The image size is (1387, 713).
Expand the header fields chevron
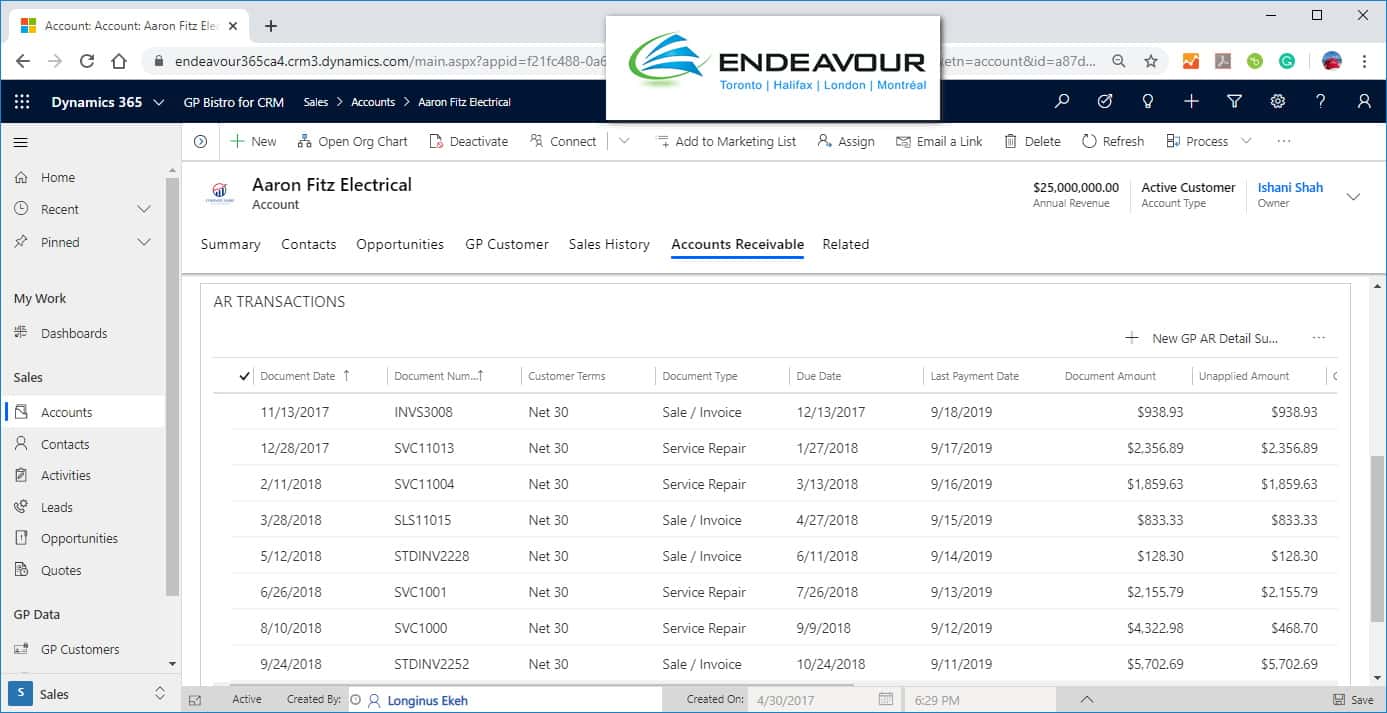point(1353,196)
